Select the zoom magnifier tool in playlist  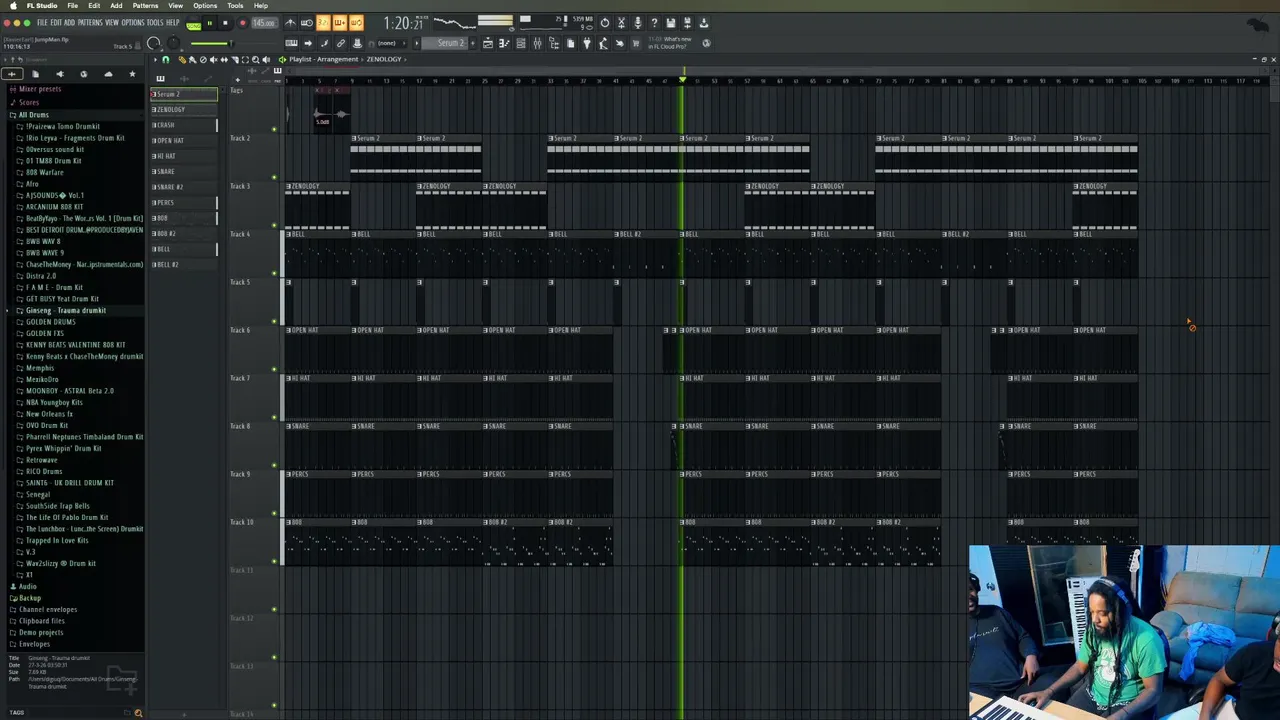click(x=256, y=59)
